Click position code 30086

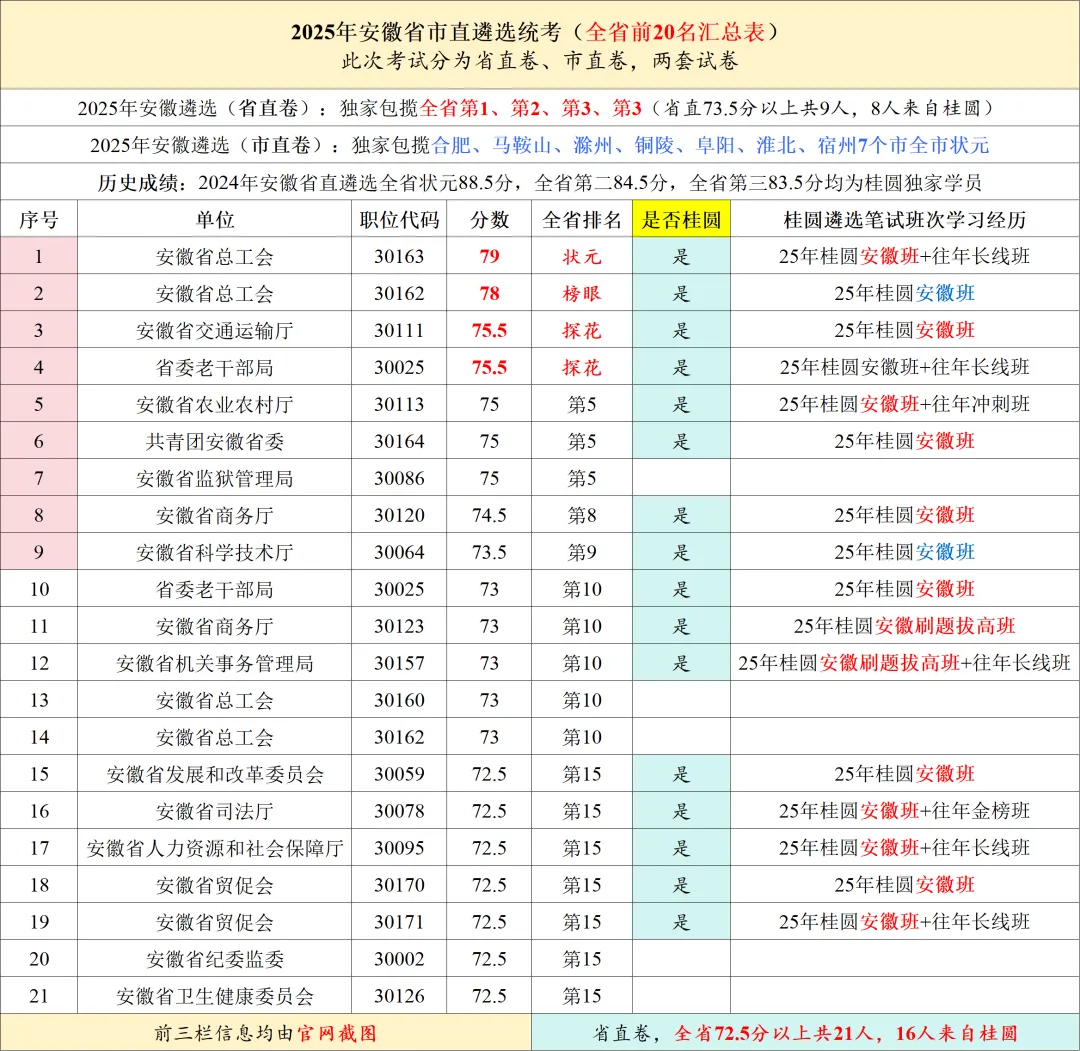click(x=399, y=478)
